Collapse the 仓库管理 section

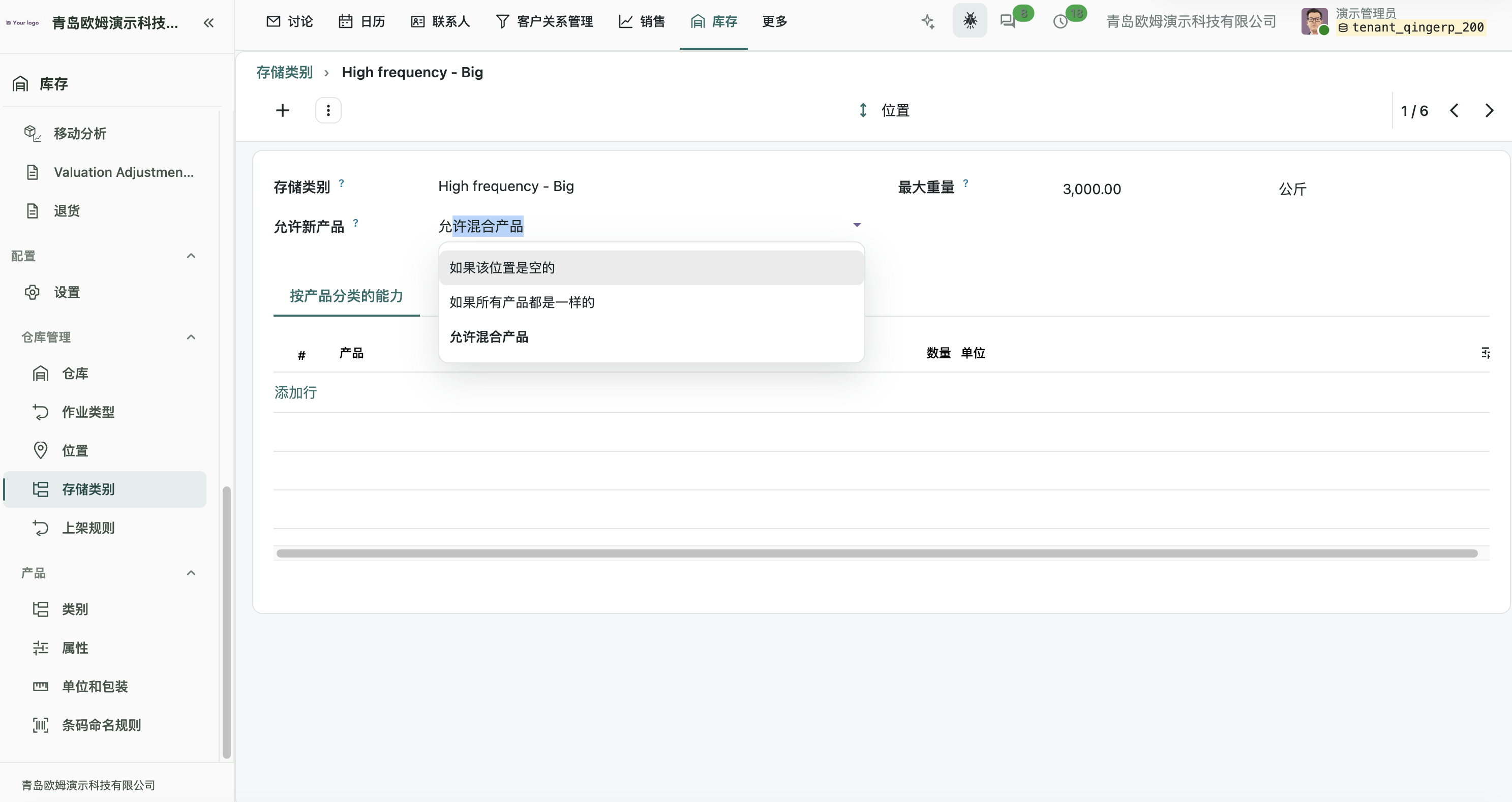(191, 337)
